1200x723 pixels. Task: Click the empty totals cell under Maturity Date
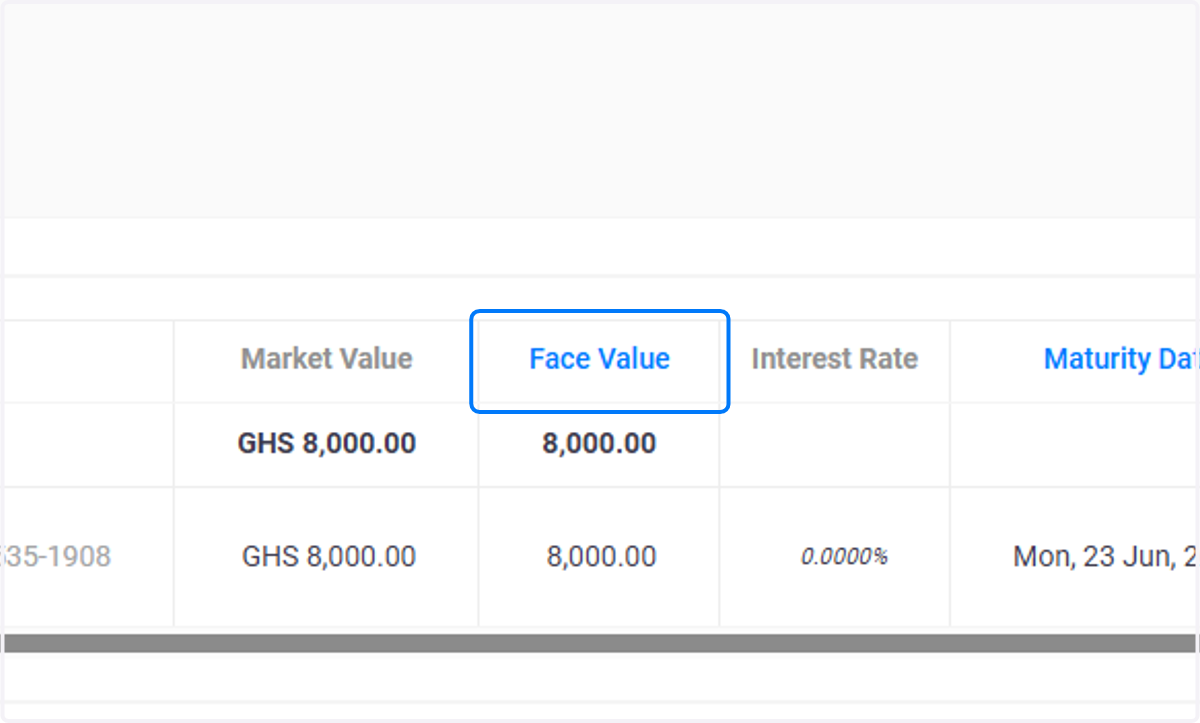[1075, 445]
